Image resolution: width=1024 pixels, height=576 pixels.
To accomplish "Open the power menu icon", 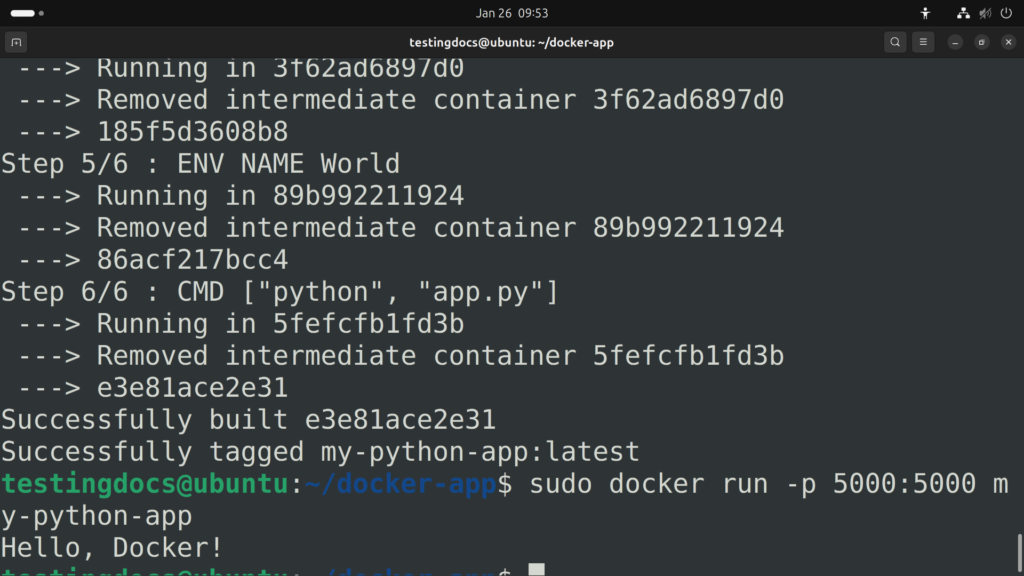I will pos(1006,13).
